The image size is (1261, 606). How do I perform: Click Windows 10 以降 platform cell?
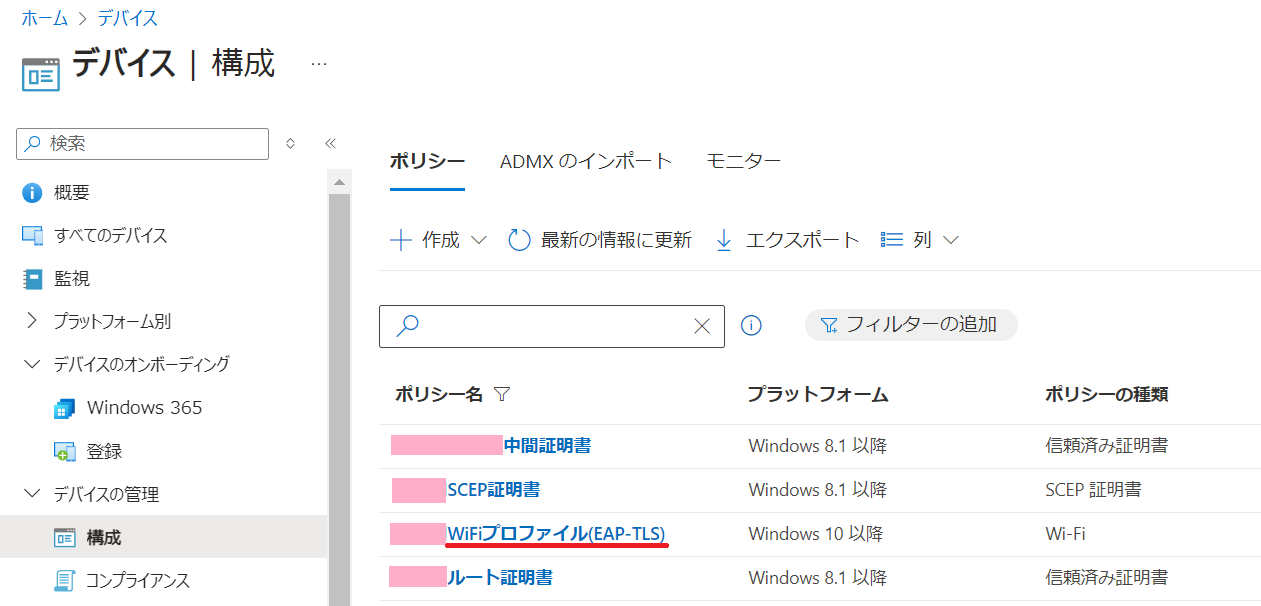(x=816, y=534)
